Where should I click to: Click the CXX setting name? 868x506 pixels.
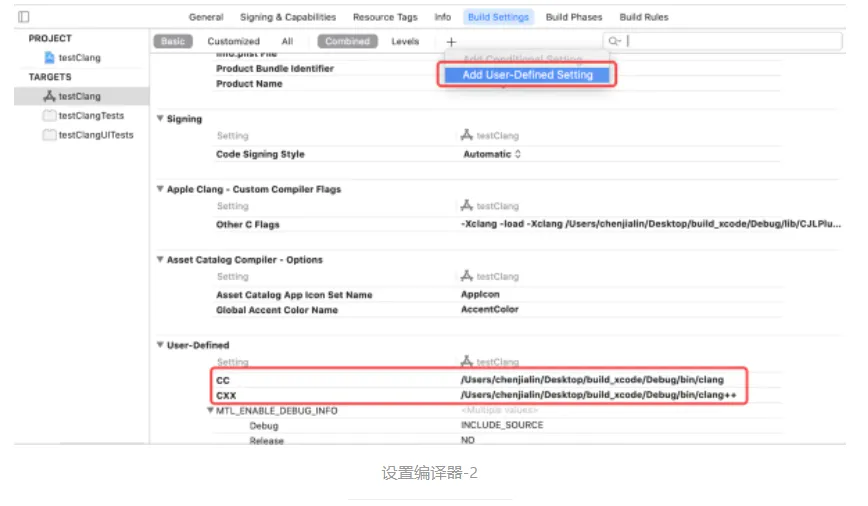[226, 395]
